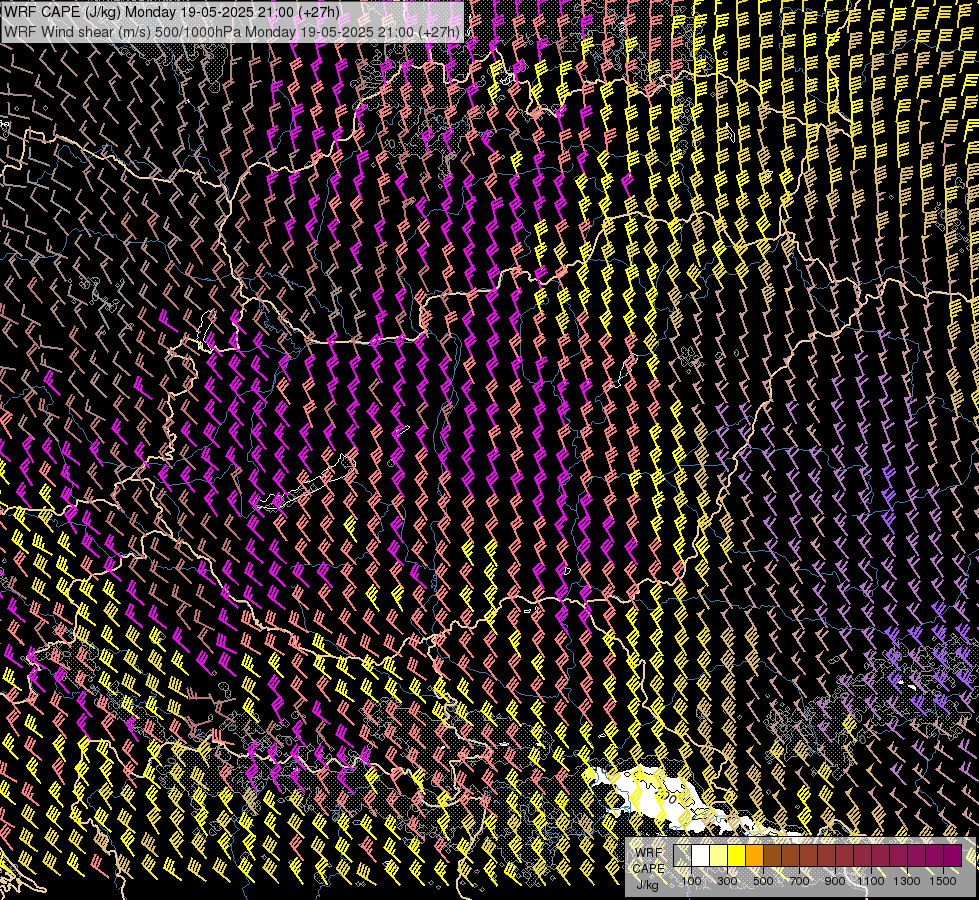979x900 pixels.
Task: Click the legend value 100
Action: pyautogui.click(x=691, y=881)
